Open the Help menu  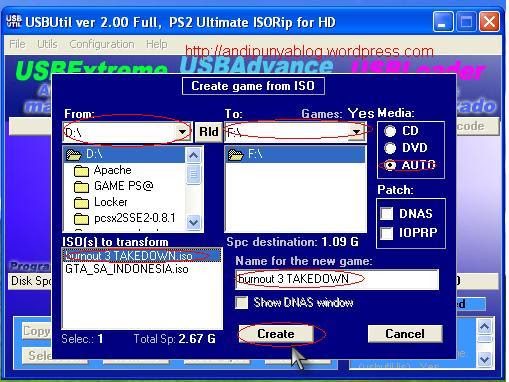[x=156, y=44]
